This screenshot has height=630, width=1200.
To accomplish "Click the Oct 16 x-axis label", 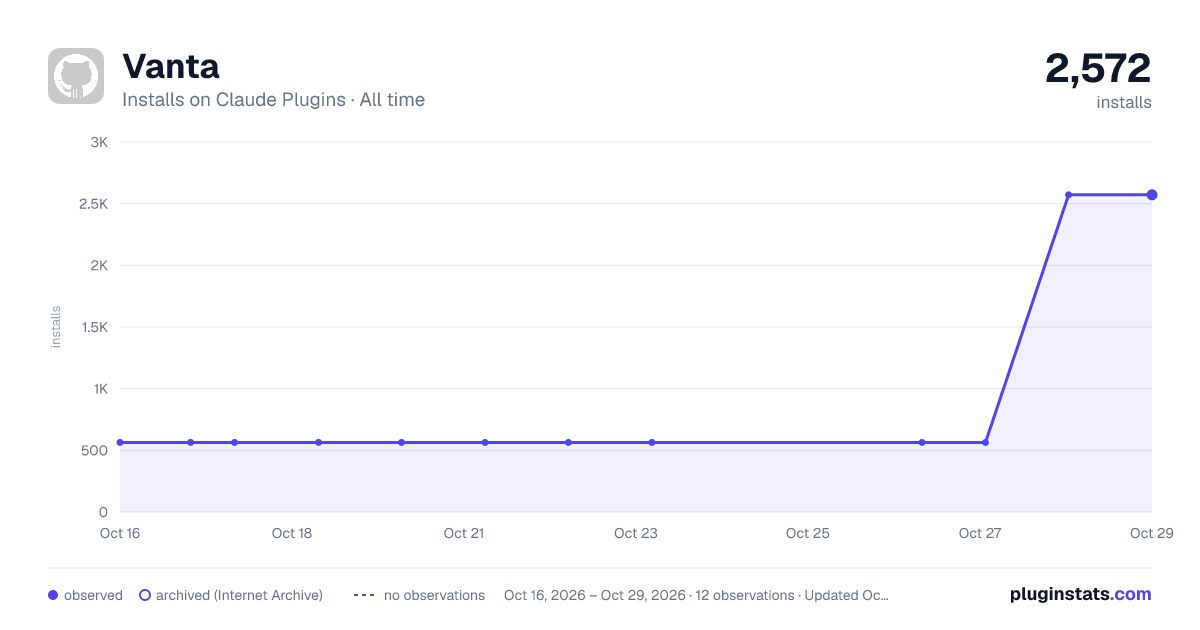I will (x=120, y=533).
